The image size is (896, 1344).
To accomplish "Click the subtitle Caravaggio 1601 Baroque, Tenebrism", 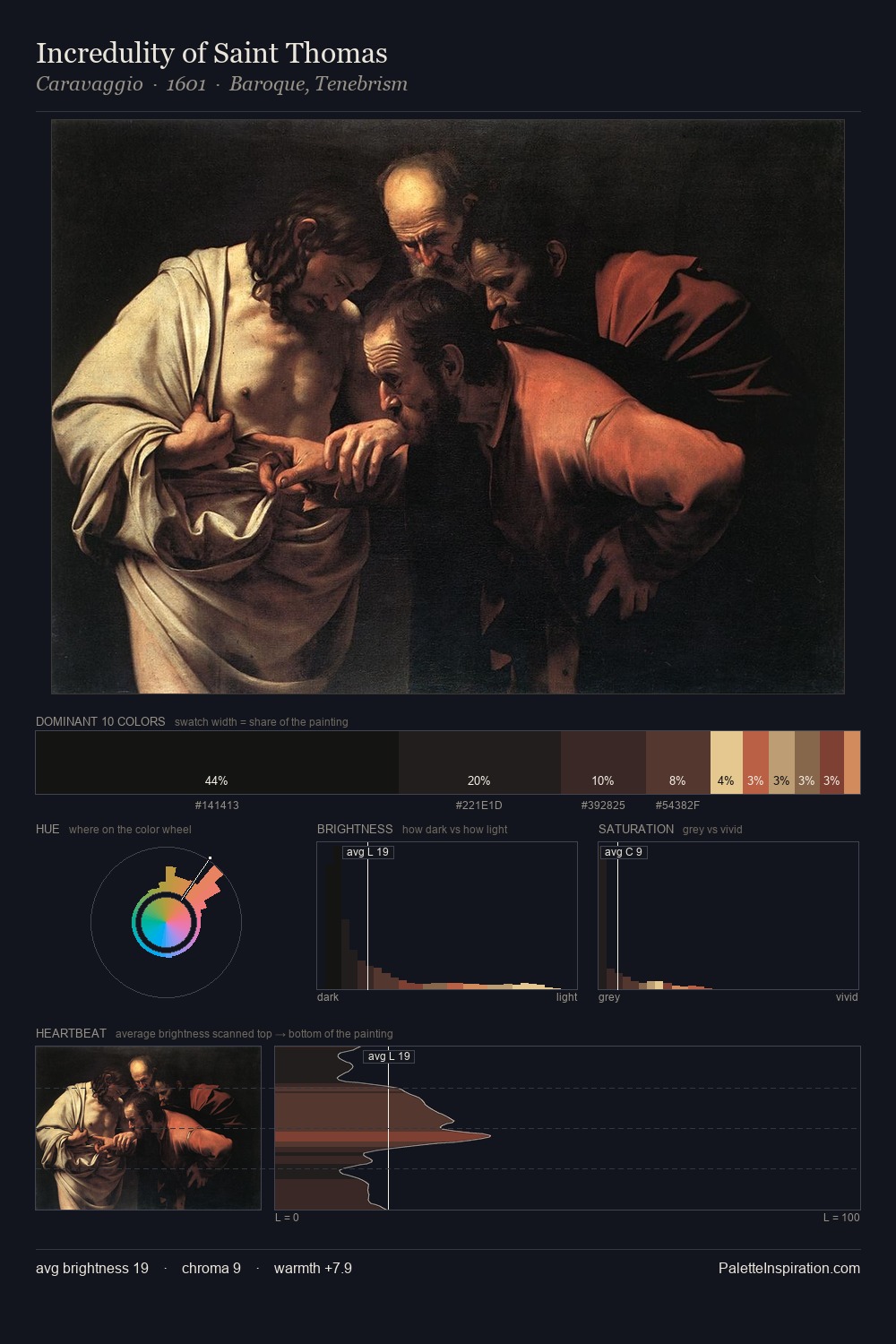I will pyautogui.click(x=221, y=84).
